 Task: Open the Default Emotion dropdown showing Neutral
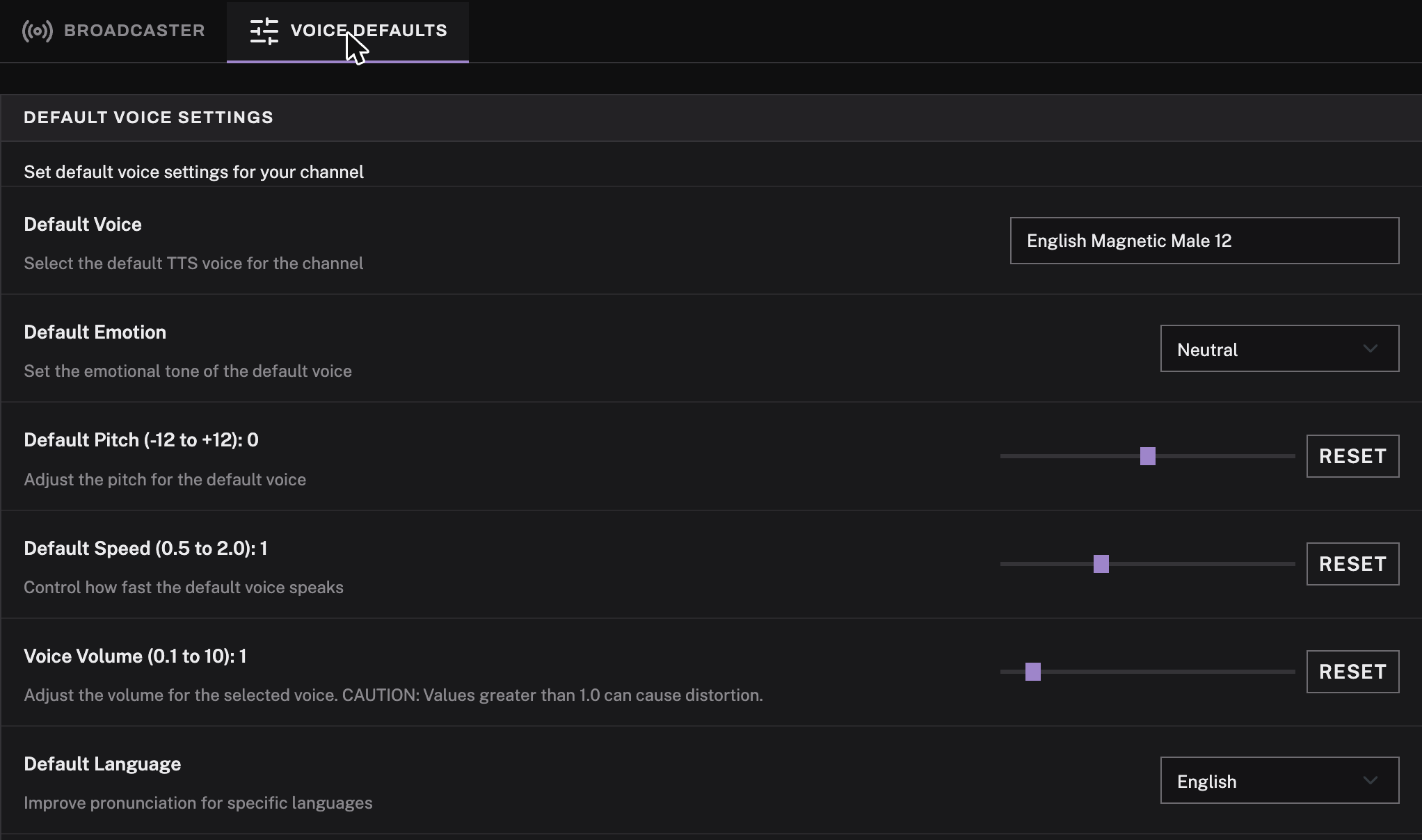1279,349
